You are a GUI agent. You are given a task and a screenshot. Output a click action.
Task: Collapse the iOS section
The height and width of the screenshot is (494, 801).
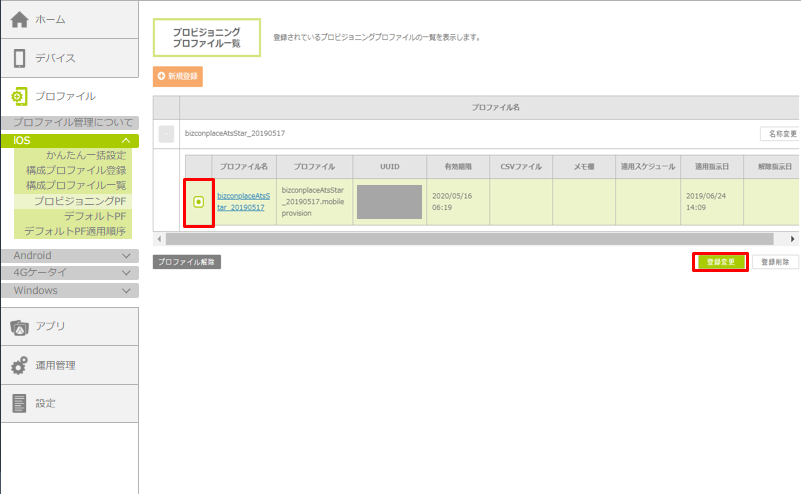click(x=125, y=141)
